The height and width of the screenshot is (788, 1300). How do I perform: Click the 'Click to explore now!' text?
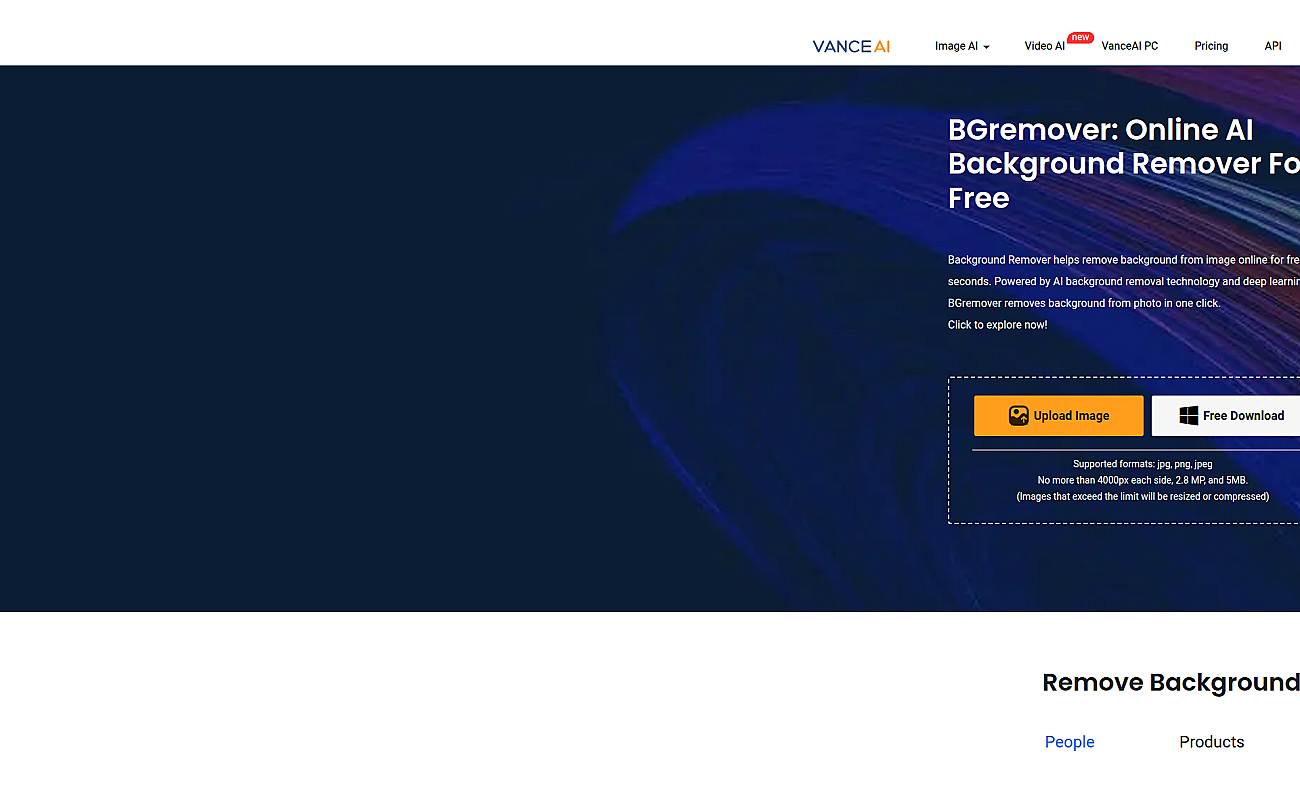[997, 325]
